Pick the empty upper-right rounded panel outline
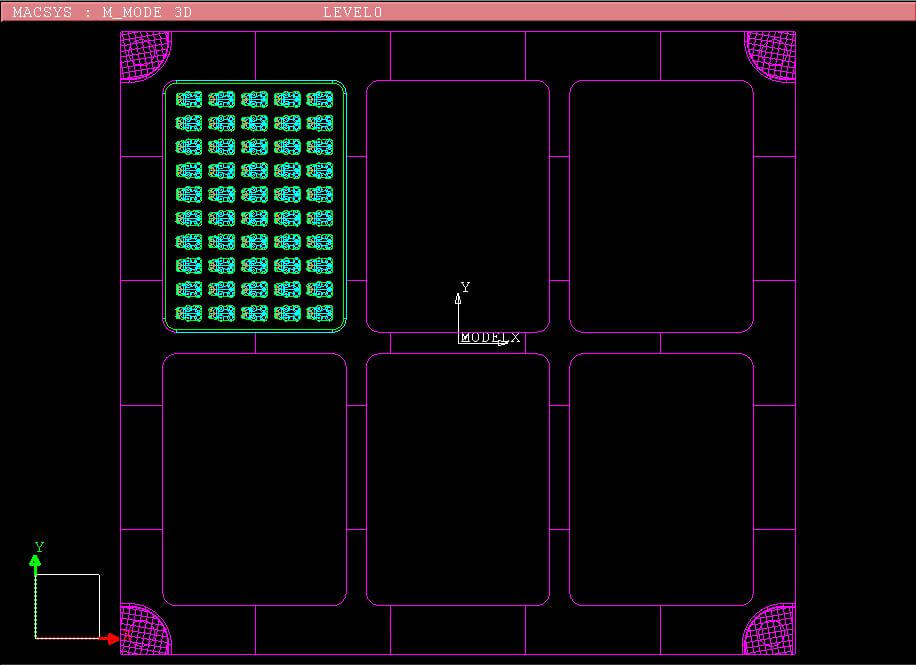The image size is (916, 665). pyautogui.click(x=661, y=206)
